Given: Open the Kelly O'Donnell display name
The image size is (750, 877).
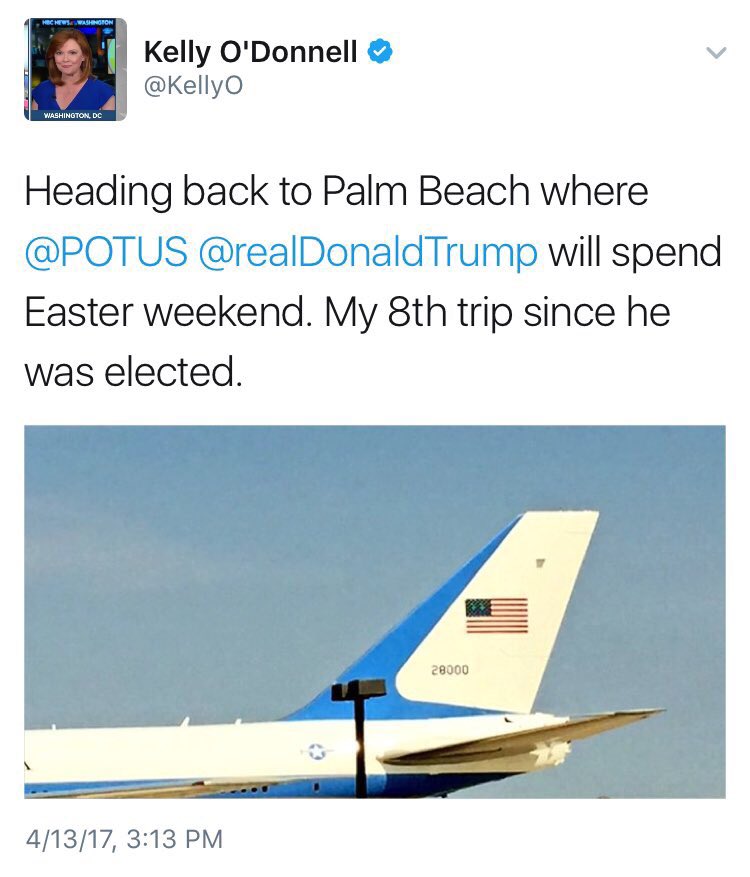Looking at the screenshot, I should (x=251, y=52).
